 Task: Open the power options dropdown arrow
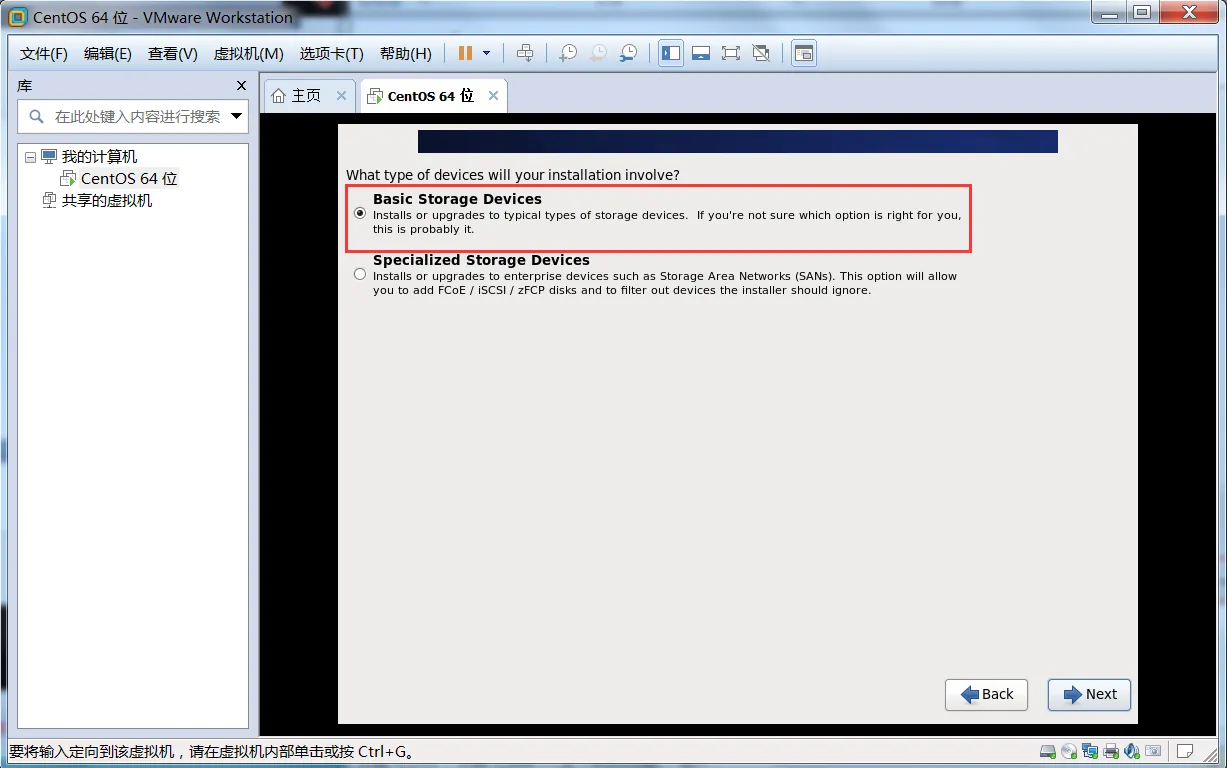(x=487, y=53)
